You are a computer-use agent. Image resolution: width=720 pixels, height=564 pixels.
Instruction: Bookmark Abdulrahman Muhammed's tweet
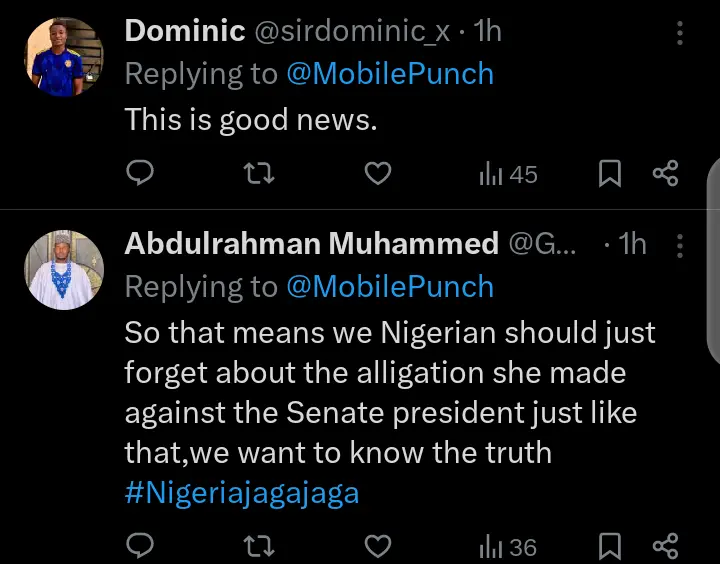(x=609, y=547)
